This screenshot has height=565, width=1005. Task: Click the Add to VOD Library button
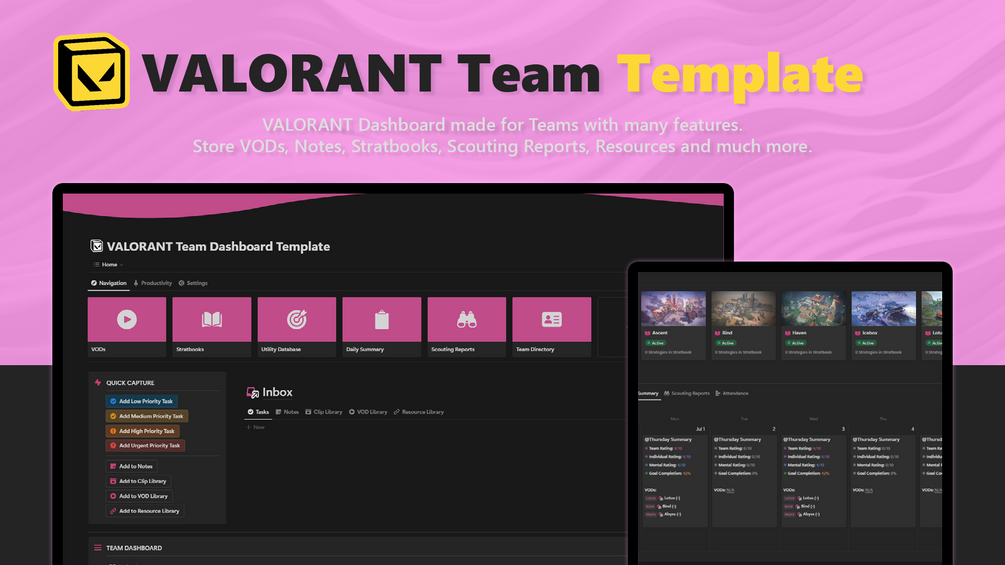139,496
